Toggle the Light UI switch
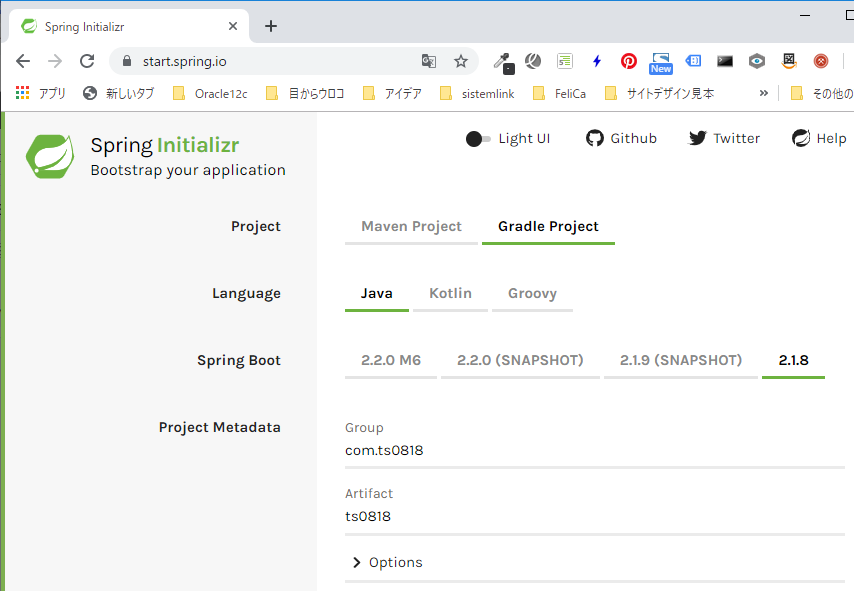Screen dimensions: 854x591 coord(479,138)
